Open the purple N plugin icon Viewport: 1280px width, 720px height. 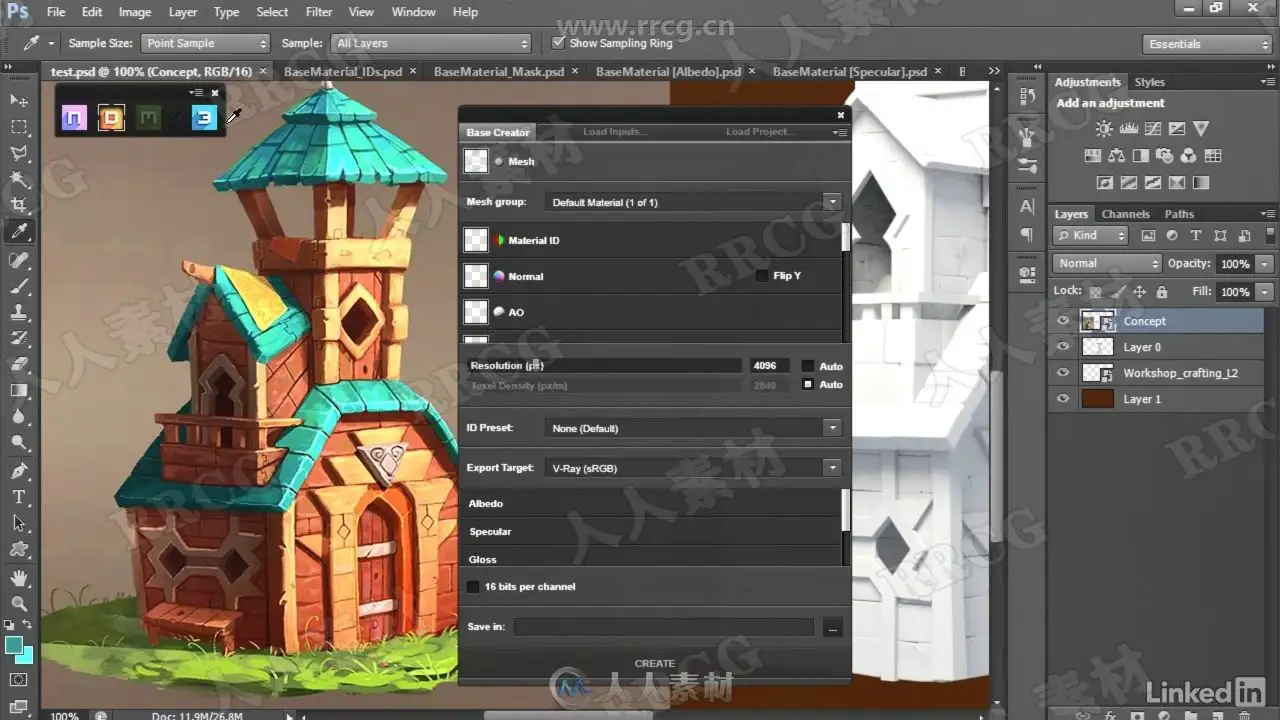pyautogui.click(x=74, y=119)
